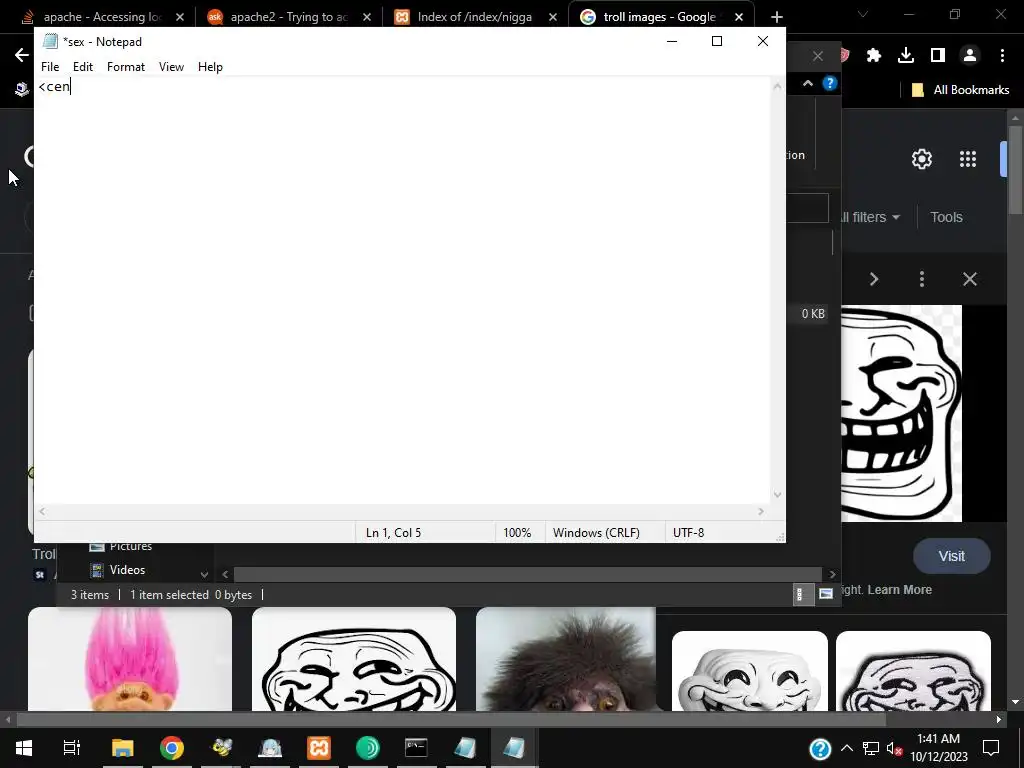Open Notepad View menu

[x=171, y=67]
